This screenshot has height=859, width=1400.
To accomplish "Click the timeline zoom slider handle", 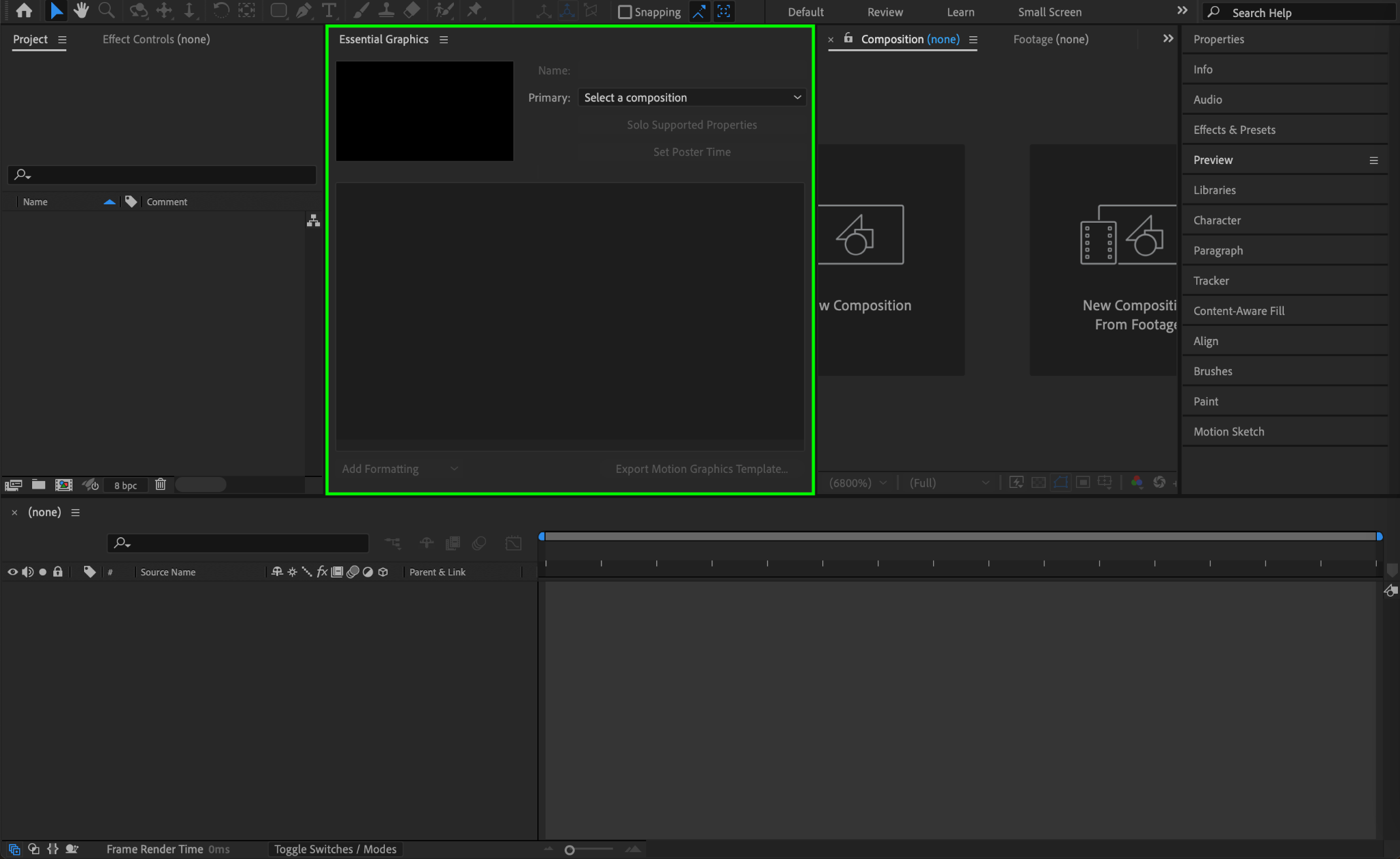I will point(569,850).
